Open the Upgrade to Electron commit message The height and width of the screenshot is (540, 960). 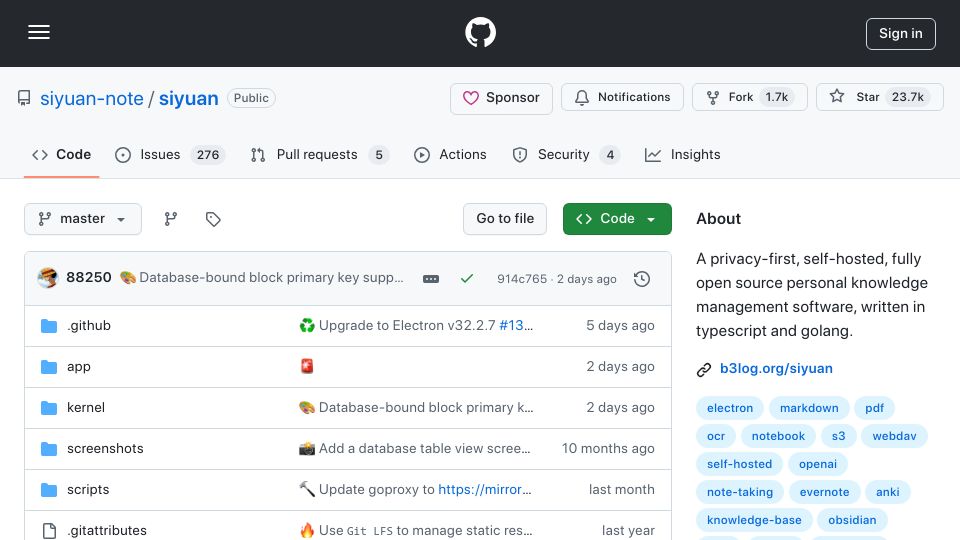point(407,326)
